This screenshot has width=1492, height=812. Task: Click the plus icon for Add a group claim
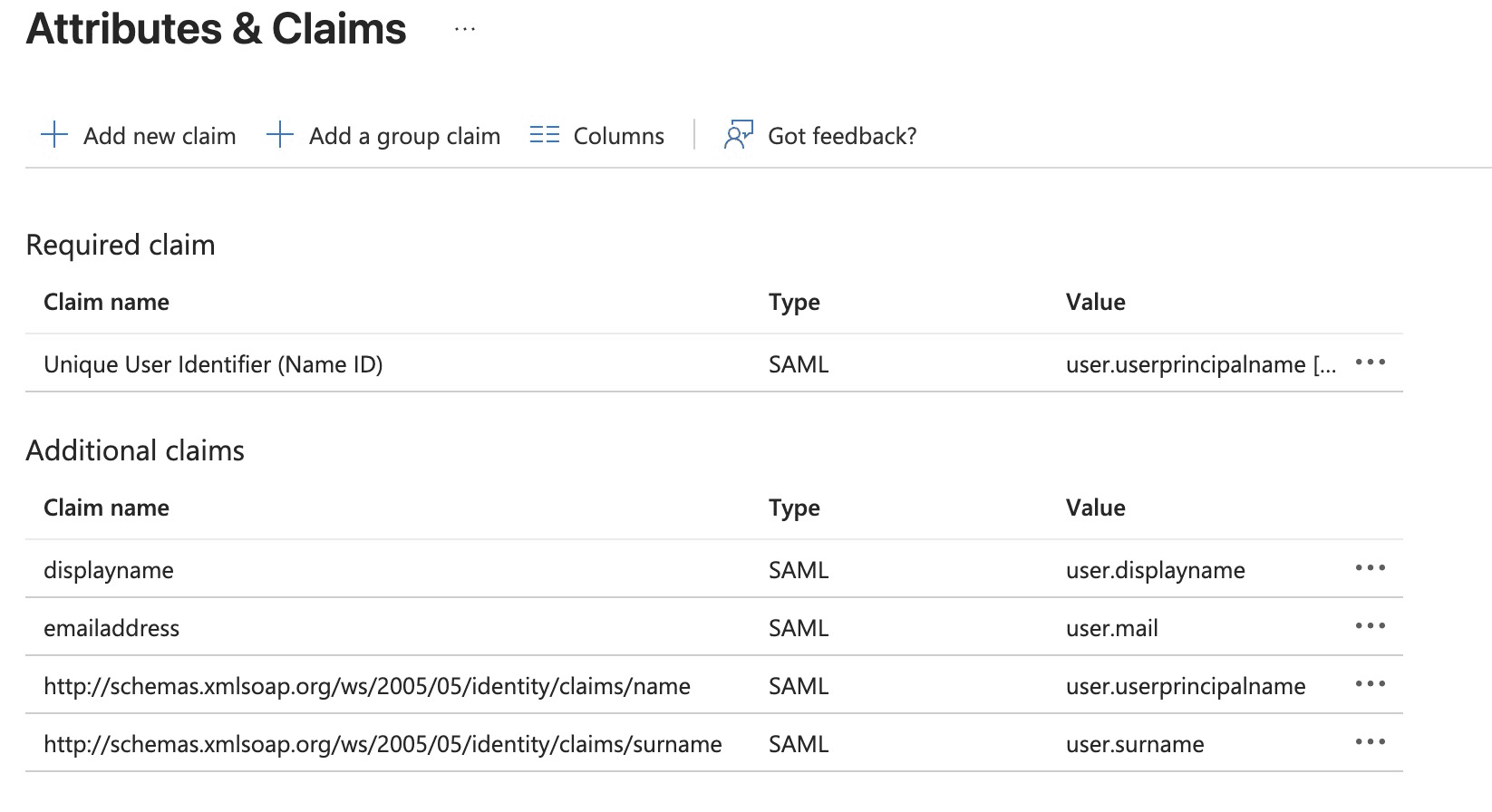pos(280,136)
